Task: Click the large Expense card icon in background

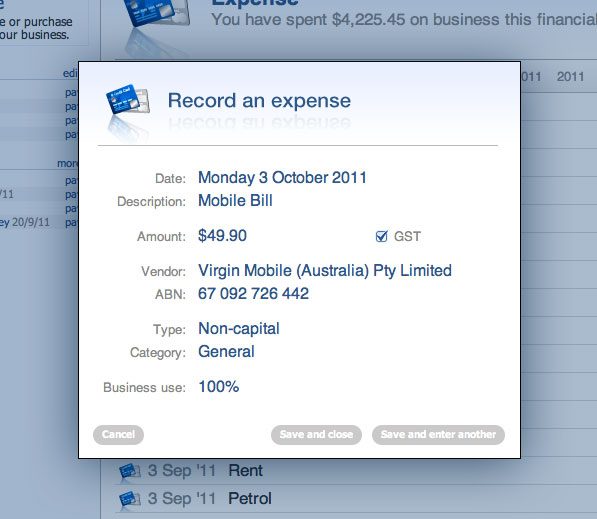Action: coord(156,13)
